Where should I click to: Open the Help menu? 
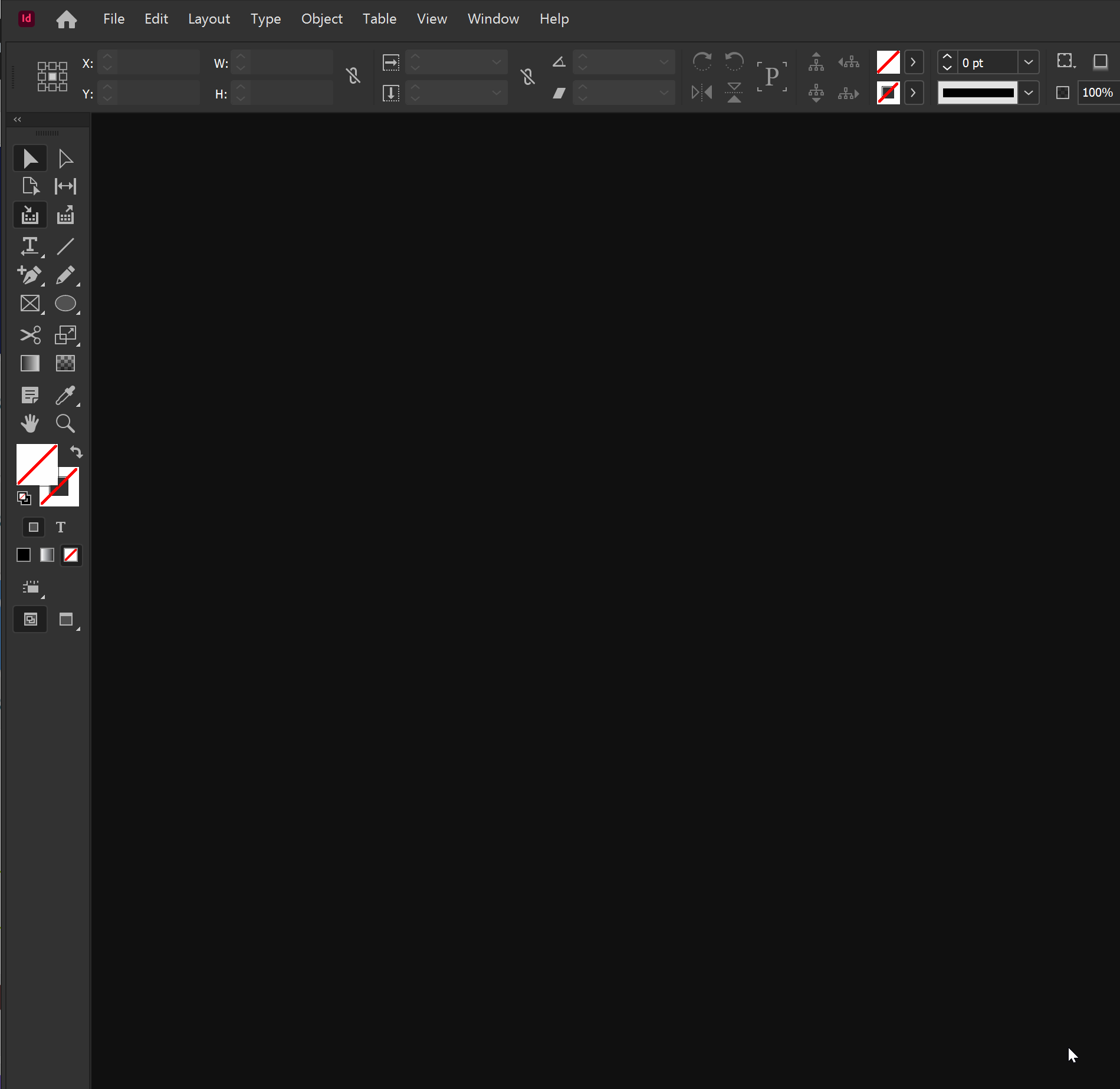point(554,19)
